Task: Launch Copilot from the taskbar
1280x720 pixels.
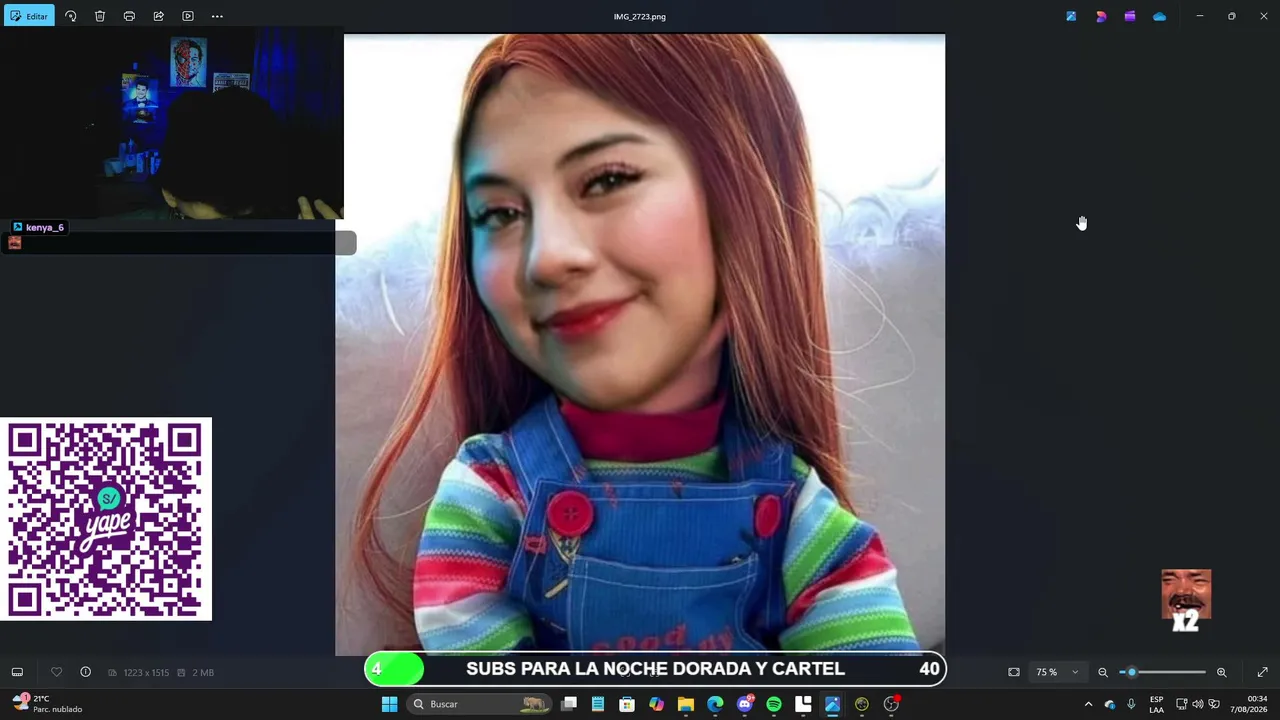Action: (656, 704)
